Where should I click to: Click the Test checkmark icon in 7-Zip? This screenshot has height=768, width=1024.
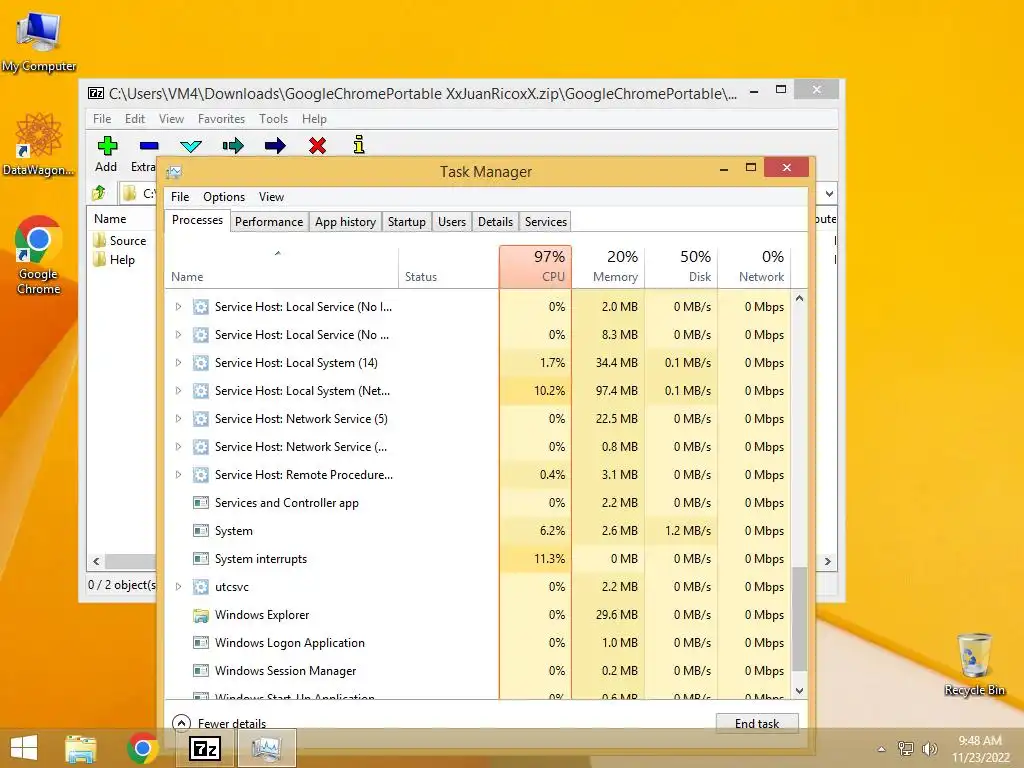click(191, 146)
